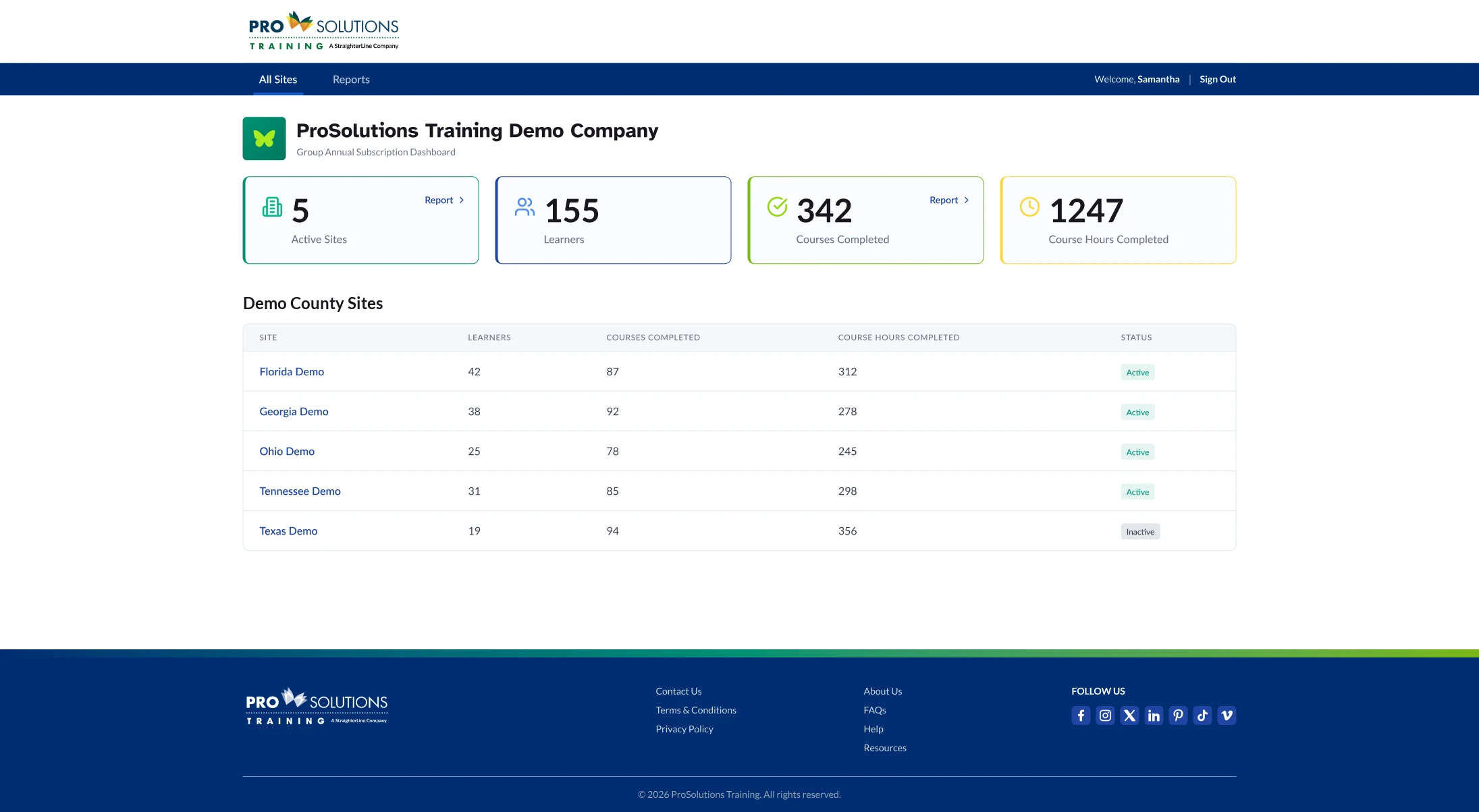Viewport: 1479px width, 812px height.
Task: Open Report link in Active Sites card
Action: (444, 200)
